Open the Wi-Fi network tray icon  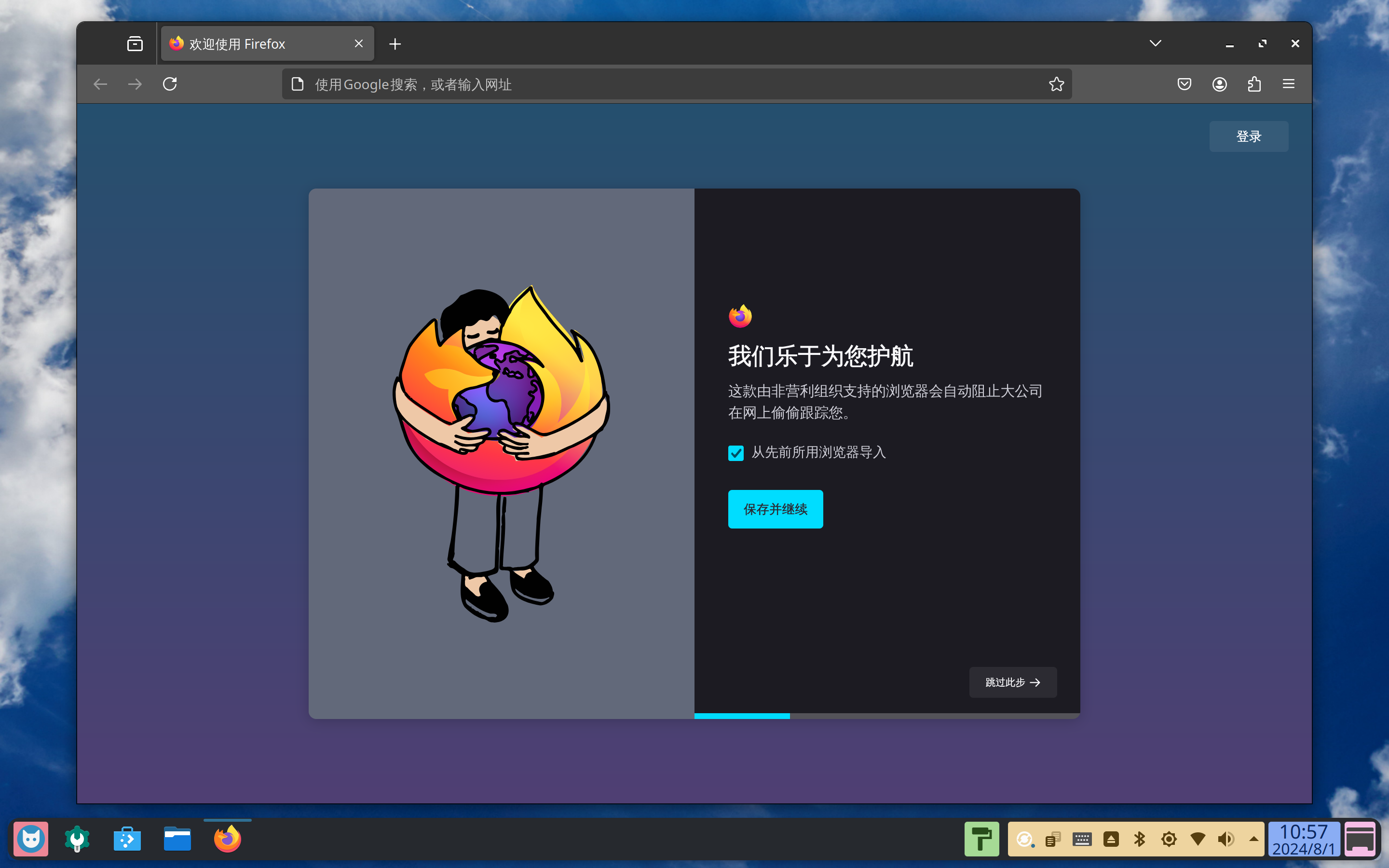pos(1198,839)
